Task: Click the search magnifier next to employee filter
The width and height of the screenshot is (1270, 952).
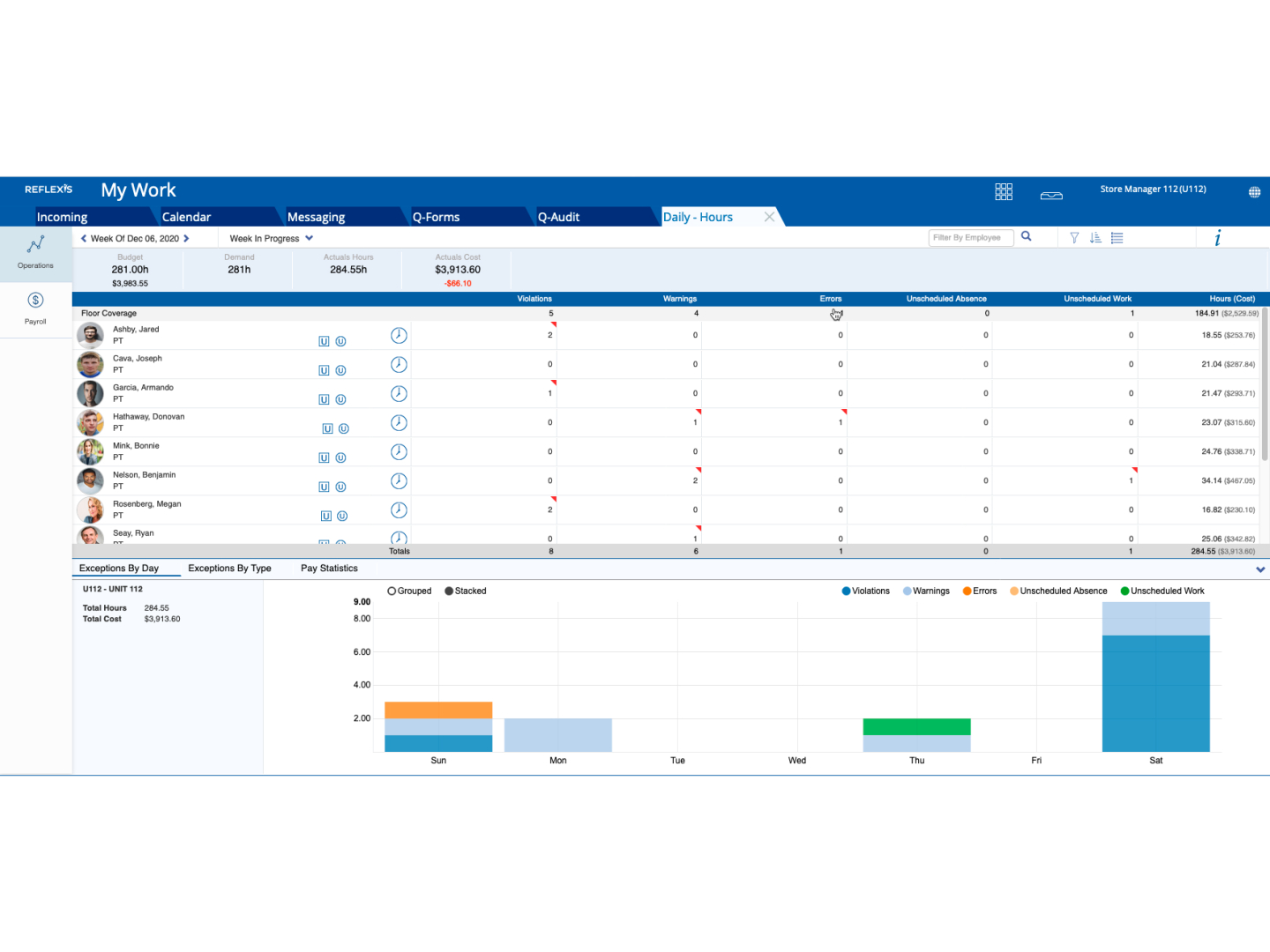Action: (x=1027, y=236)
